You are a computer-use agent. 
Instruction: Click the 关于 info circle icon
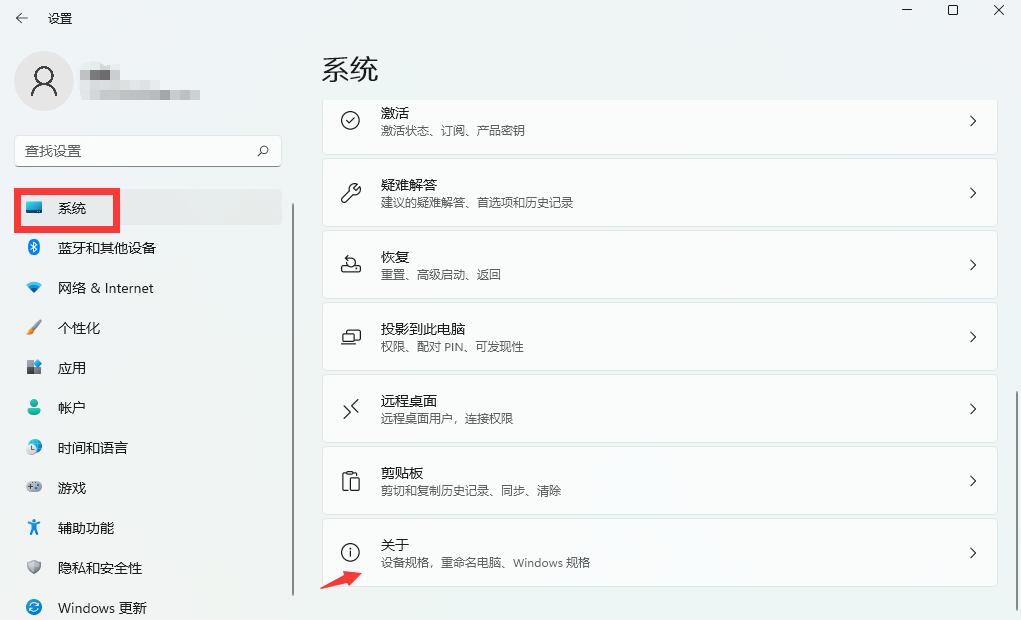pyautogui.click(x=350, y=552)
